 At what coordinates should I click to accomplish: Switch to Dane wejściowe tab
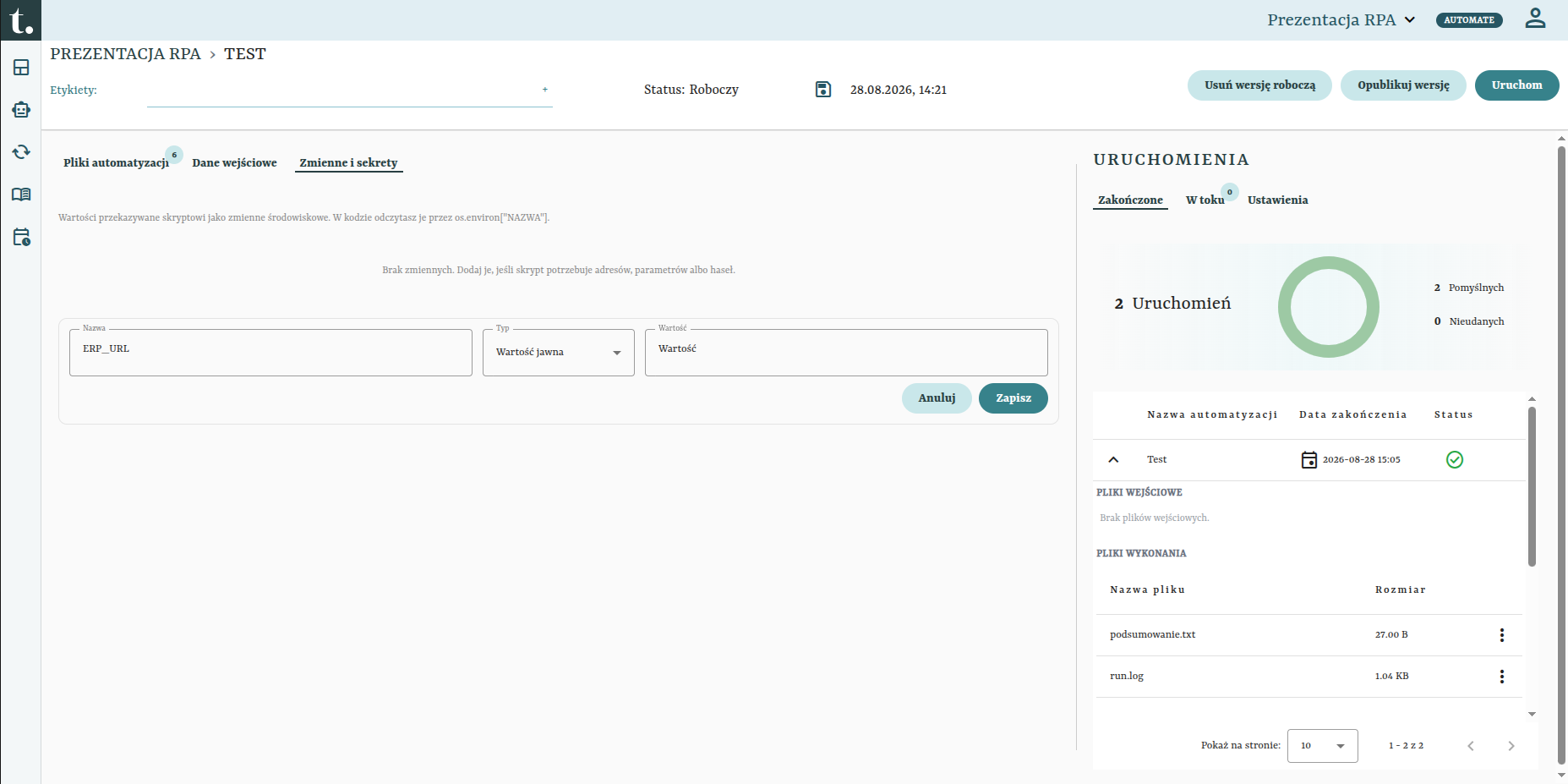(234, 162)
